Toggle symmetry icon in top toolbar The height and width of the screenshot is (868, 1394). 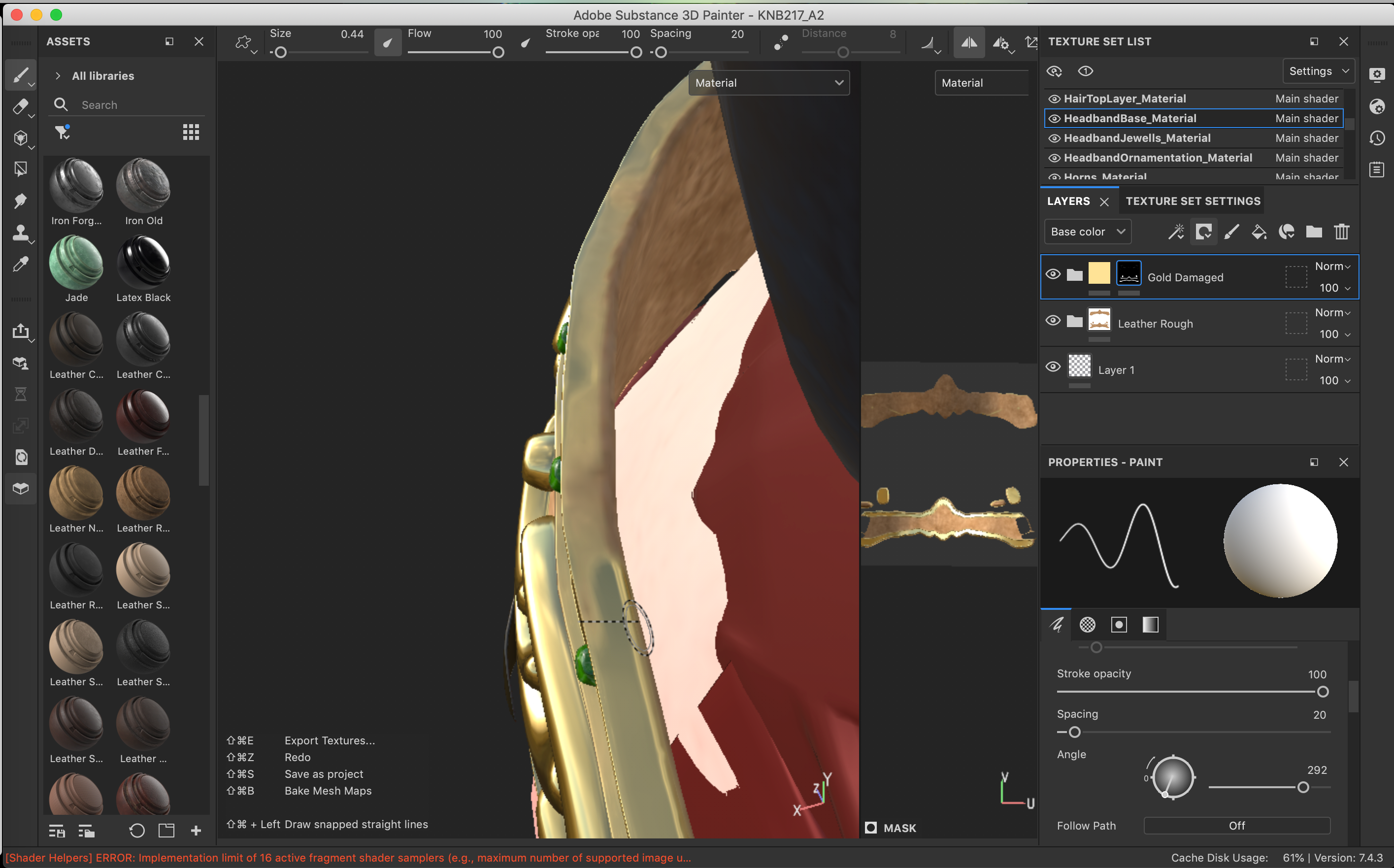point(969,42)
